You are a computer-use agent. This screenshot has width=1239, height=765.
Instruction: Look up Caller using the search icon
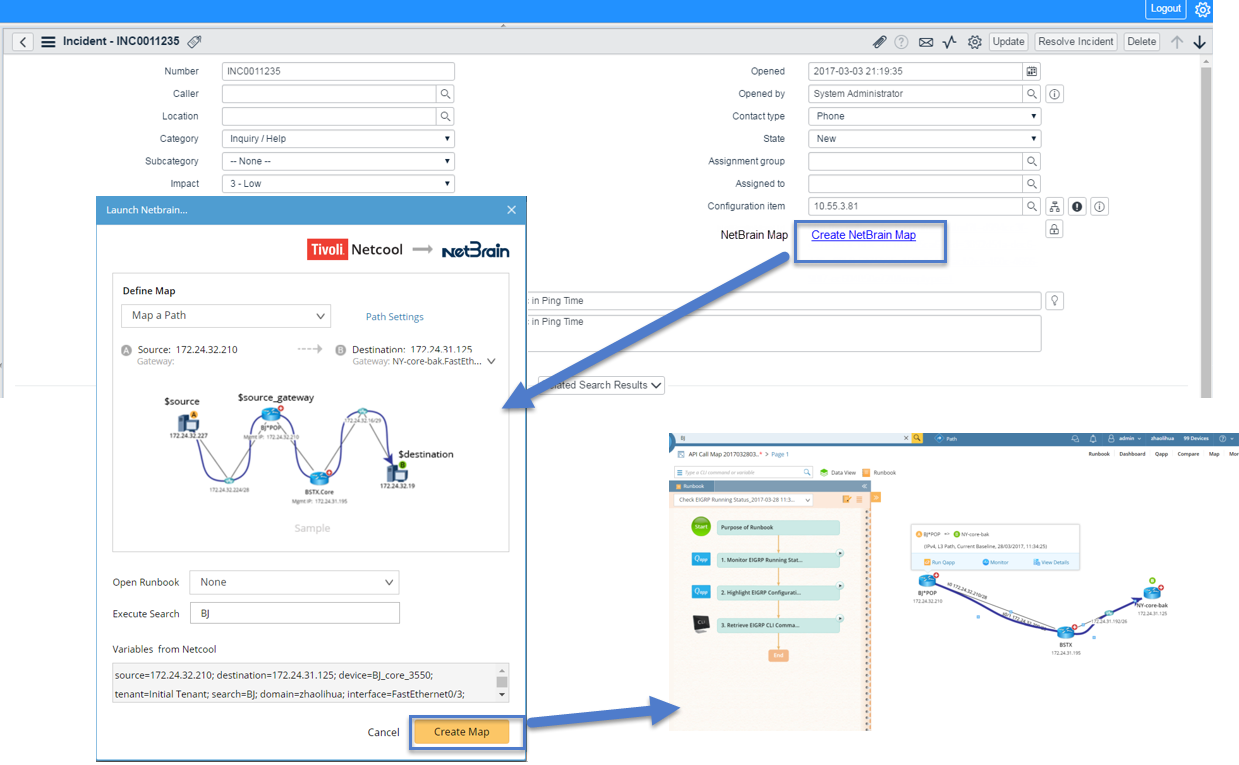pyautogui.click(x=446, y=94)
